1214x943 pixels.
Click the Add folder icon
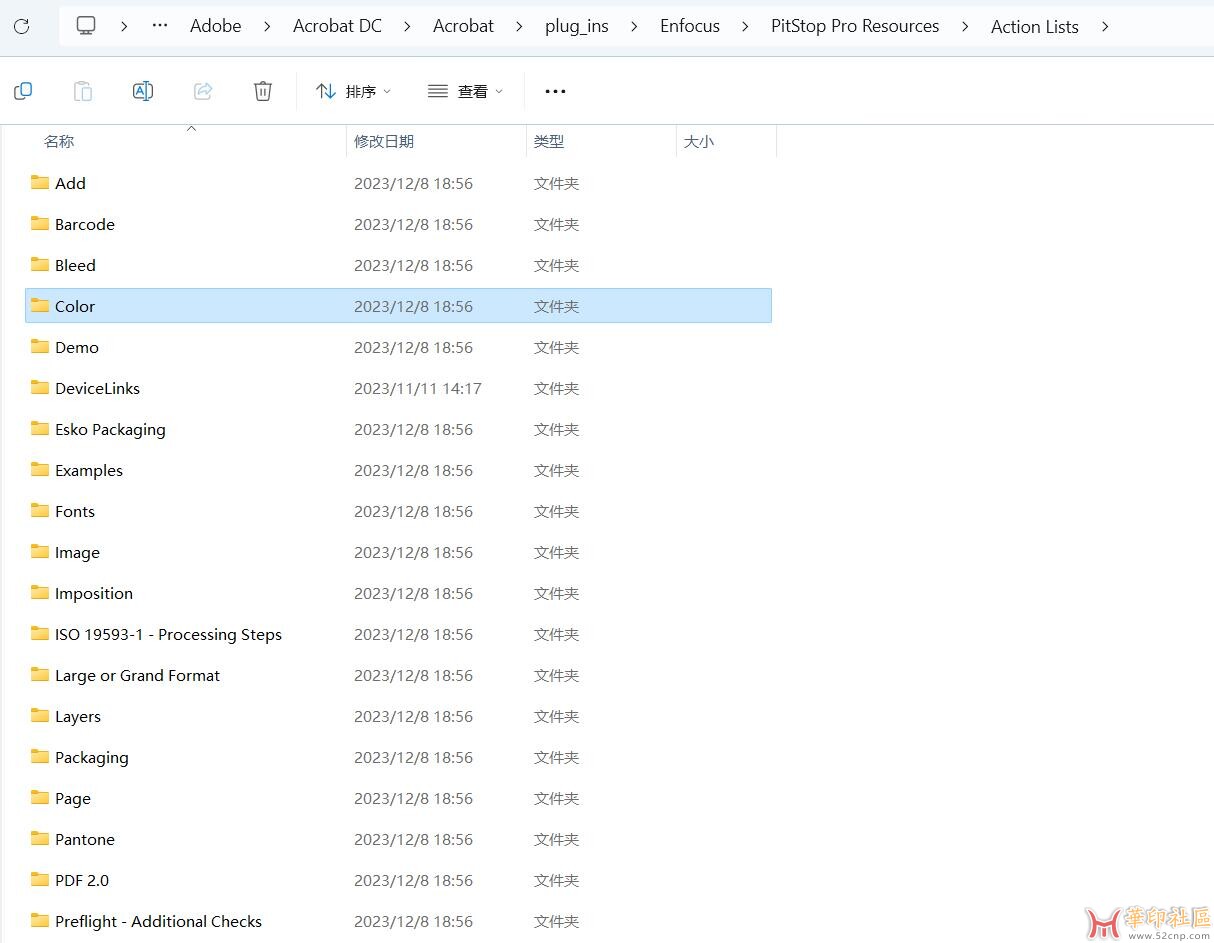[40, 183]
